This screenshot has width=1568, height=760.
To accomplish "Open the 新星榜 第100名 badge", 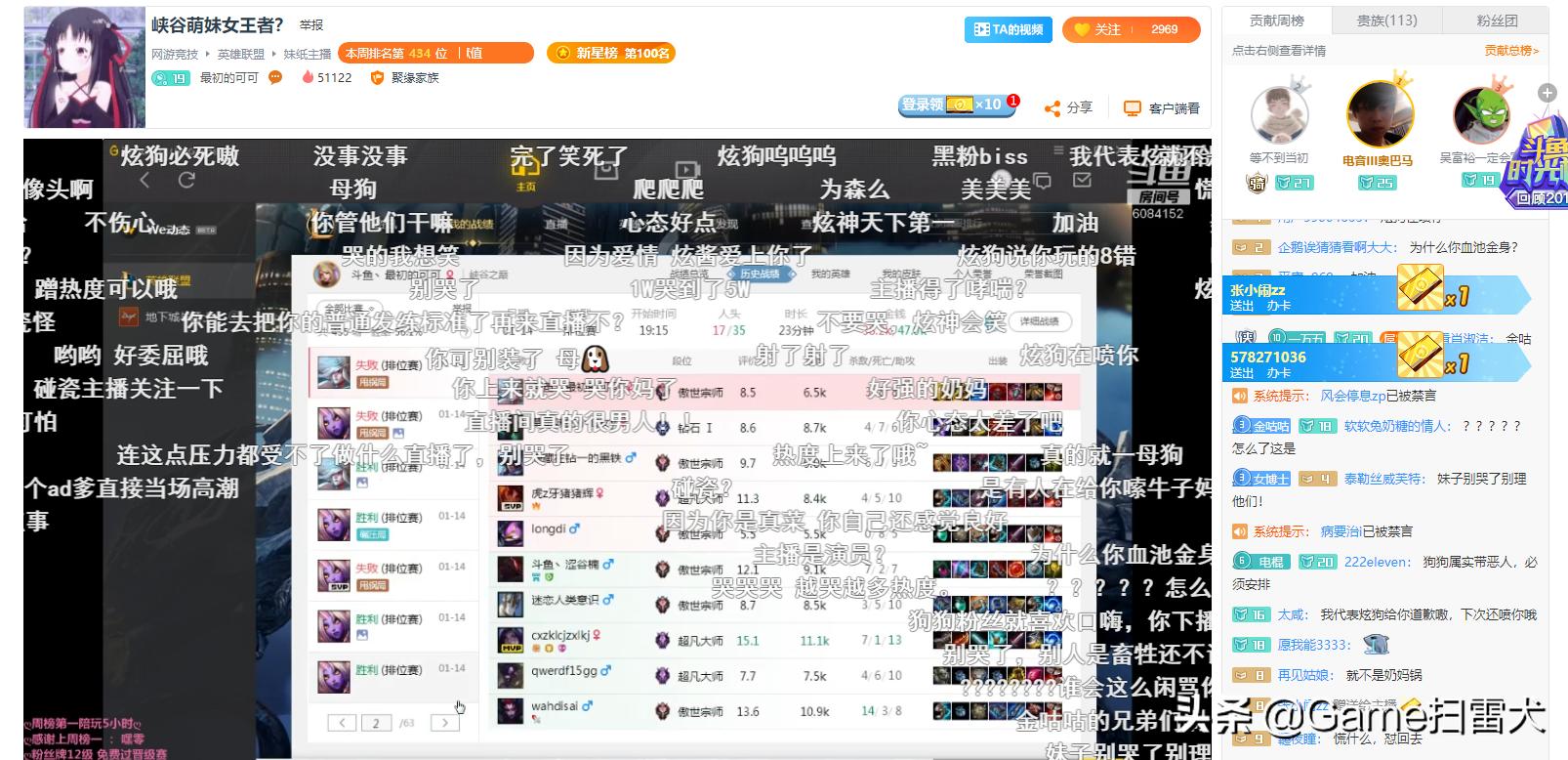I will pyautogui.click(x=611, y=53).
